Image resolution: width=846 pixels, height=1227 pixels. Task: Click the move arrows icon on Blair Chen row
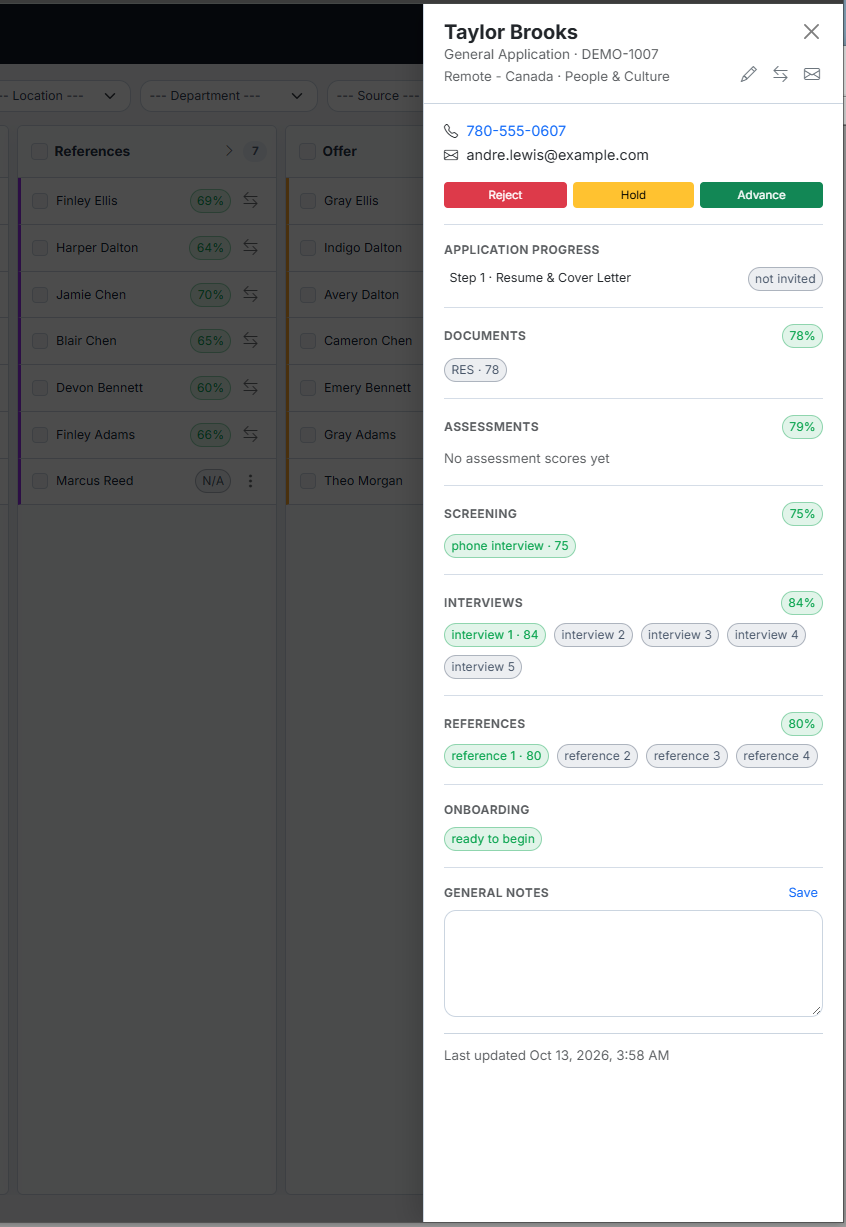[x=251, y=341]
